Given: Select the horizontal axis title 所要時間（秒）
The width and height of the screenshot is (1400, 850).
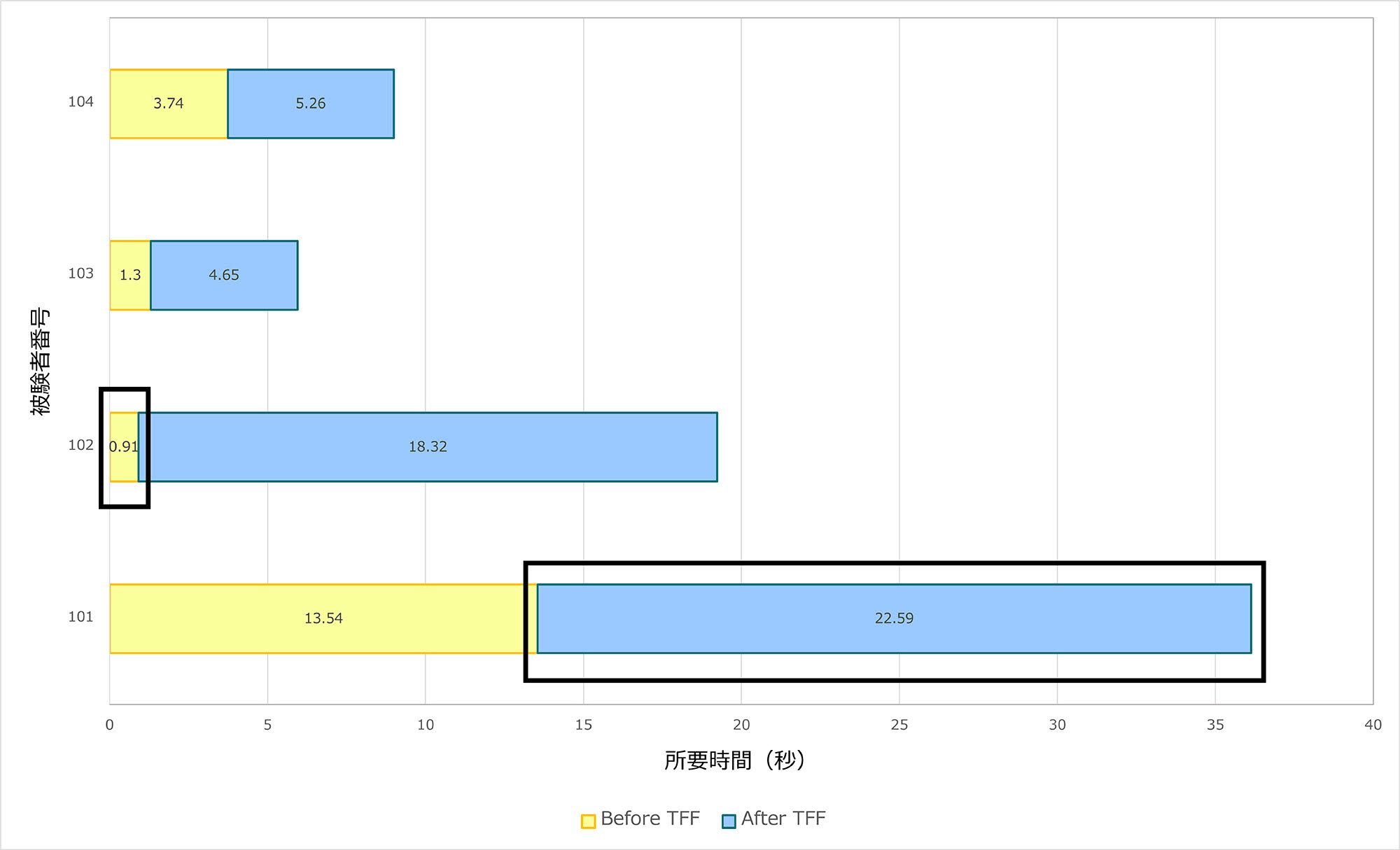Looking at the screenshot, I should click(x=734, y=760).
